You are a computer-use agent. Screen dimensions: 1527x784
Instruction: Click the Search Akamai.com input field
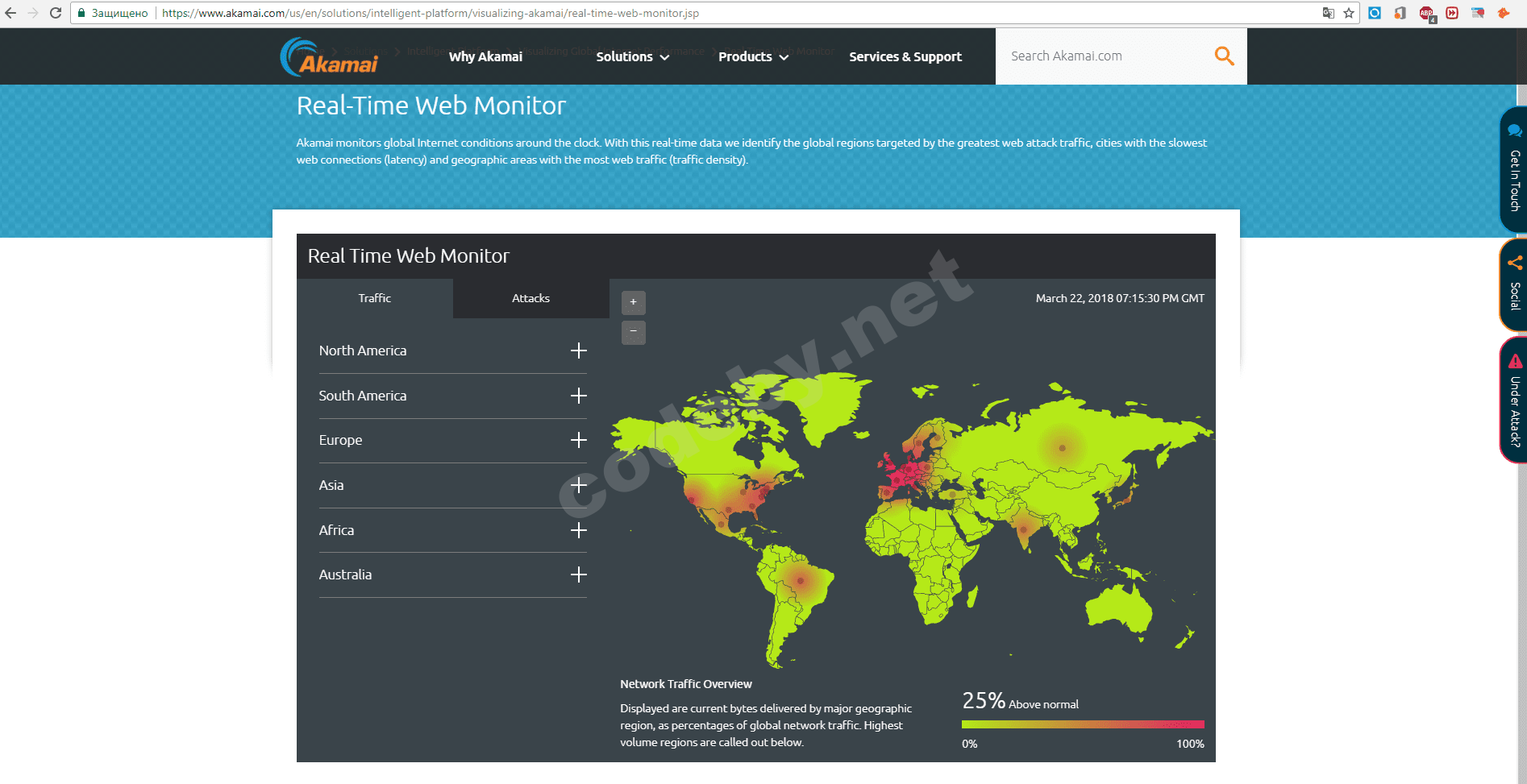[x=1105, y=56]
